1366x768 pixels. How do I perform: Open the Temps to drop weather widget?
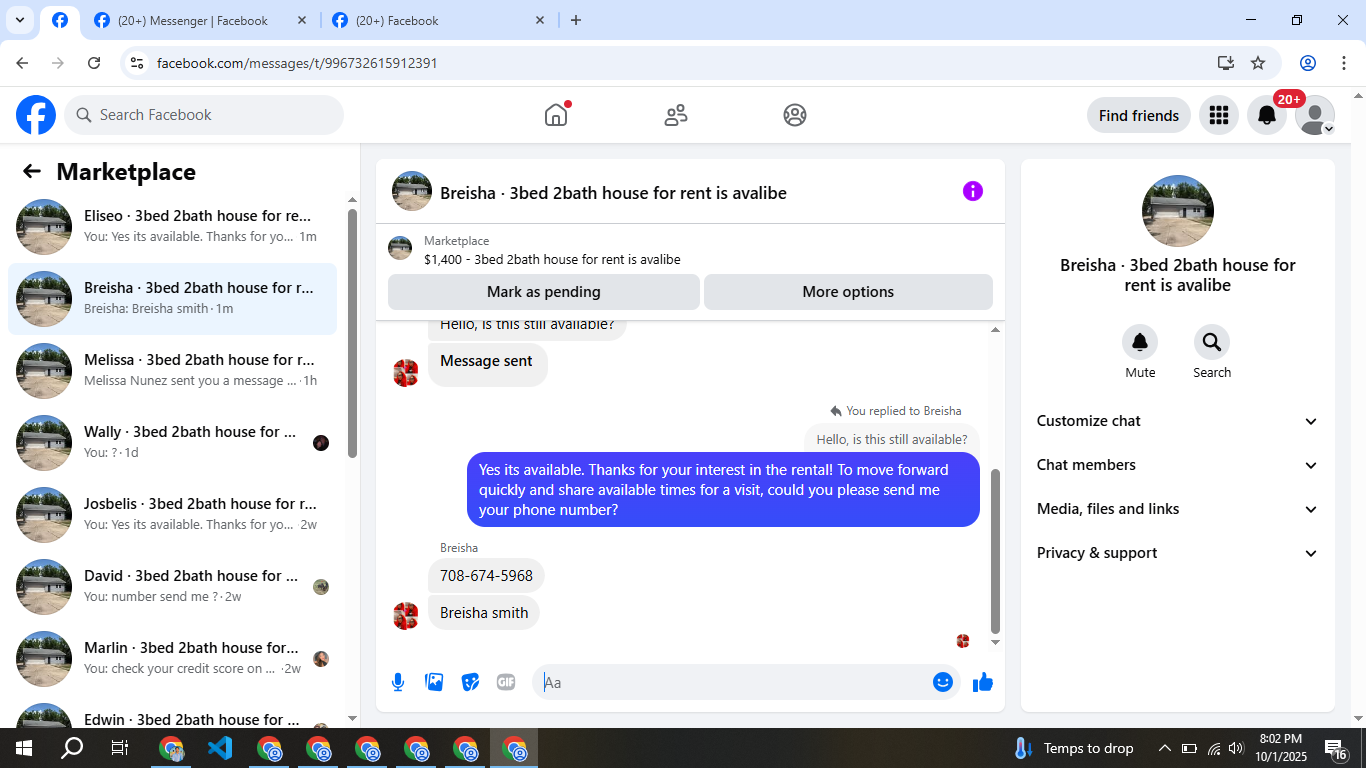(x=1072, y=748)
